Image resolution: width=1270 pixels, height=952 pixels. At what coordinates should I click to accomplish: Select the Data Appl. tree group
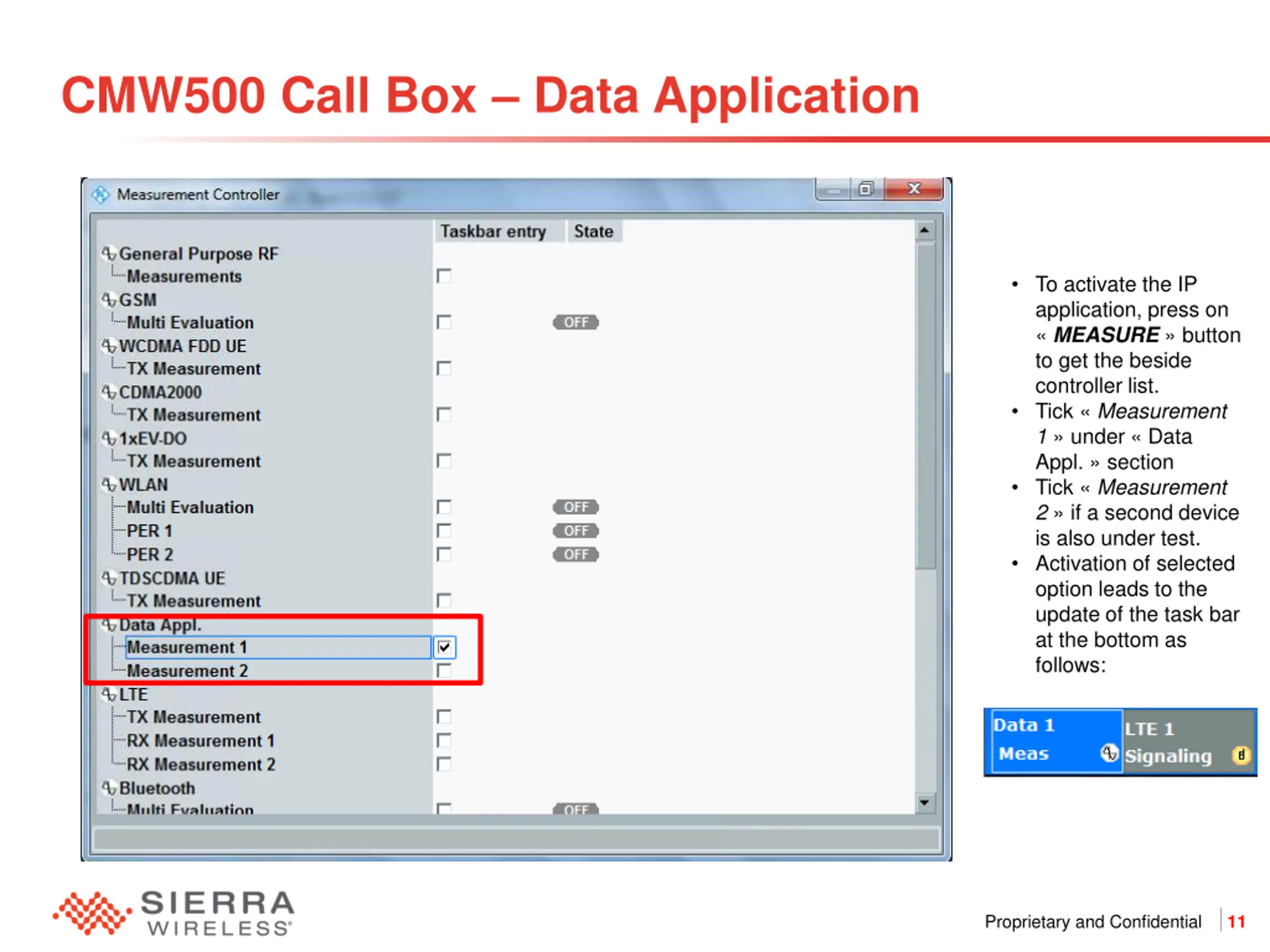click(x=160, y=625)
